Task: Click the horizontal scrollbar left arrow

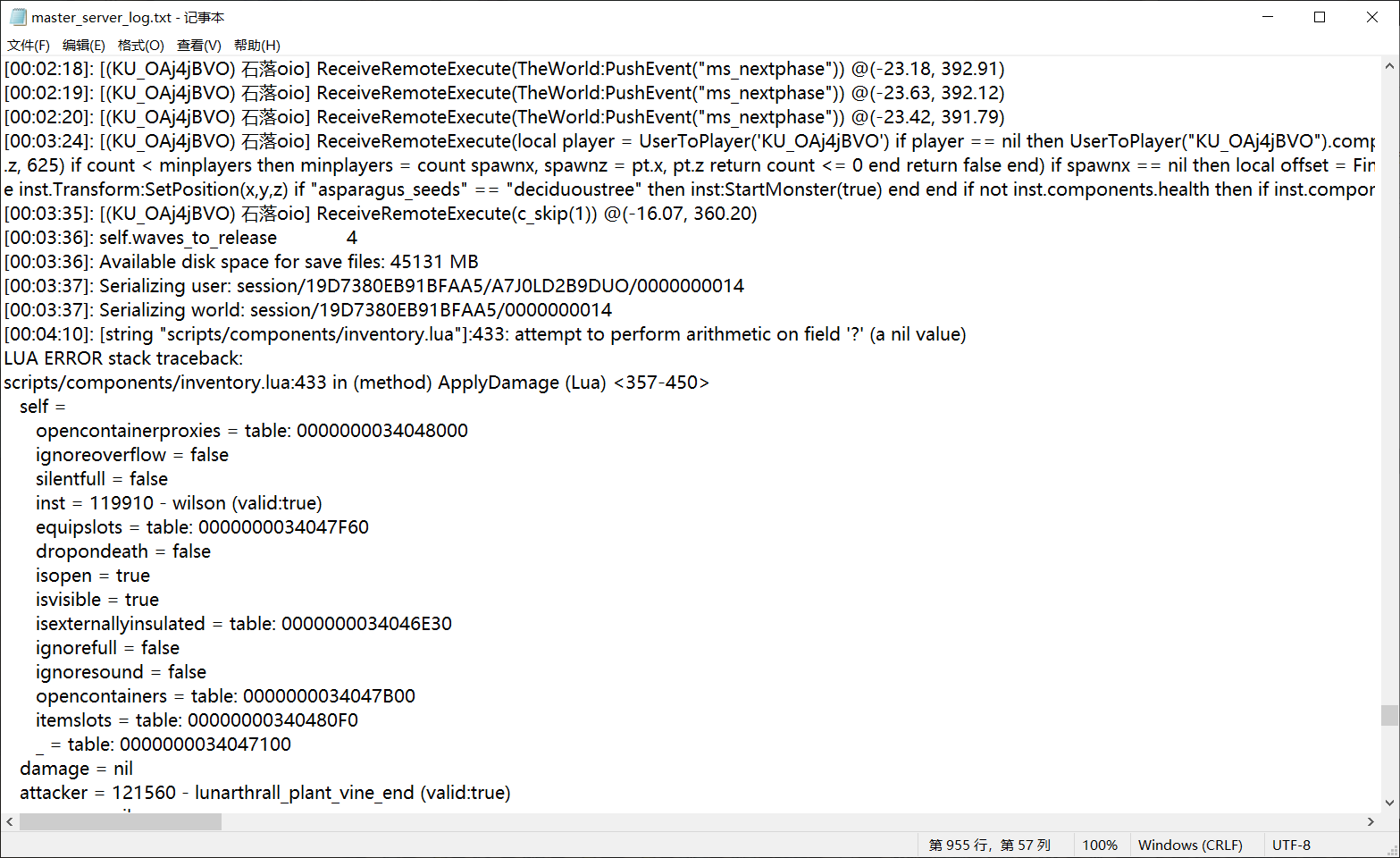Action: pyautogui.click(x=10, y=821)
